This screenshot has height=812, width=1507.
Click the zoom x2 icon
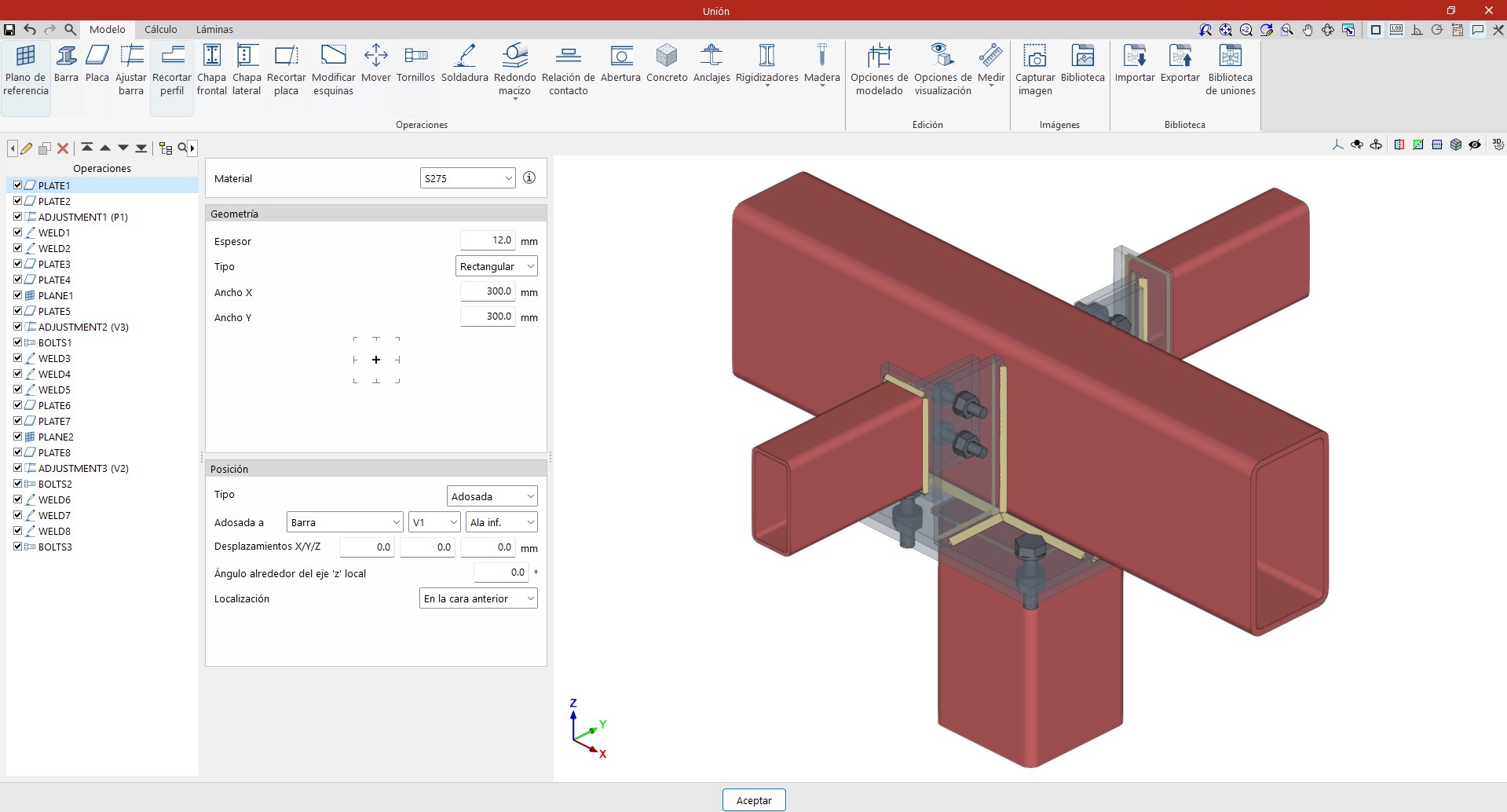1246,30
